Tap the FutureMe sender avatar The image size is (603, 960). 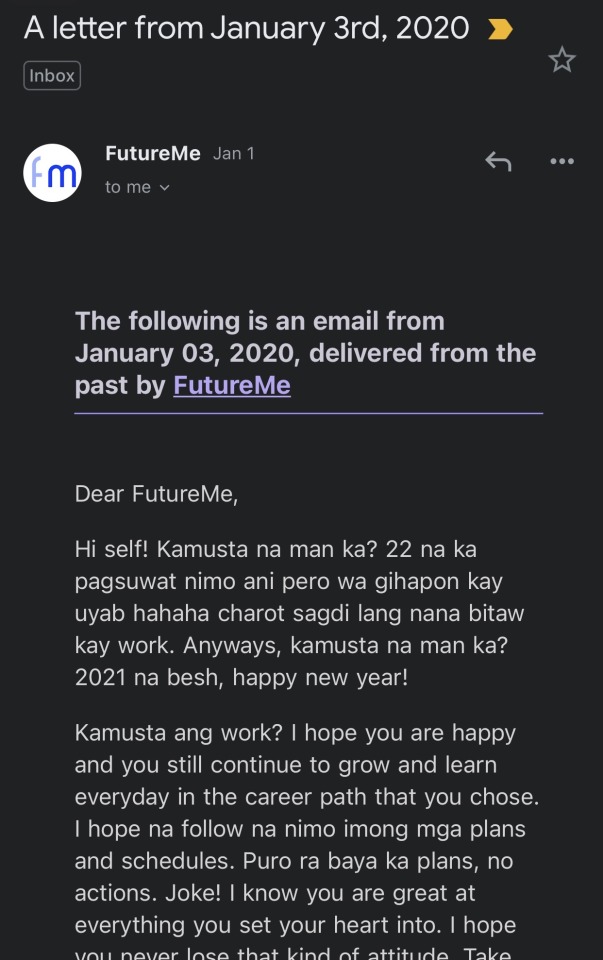(x=52, y=173)
